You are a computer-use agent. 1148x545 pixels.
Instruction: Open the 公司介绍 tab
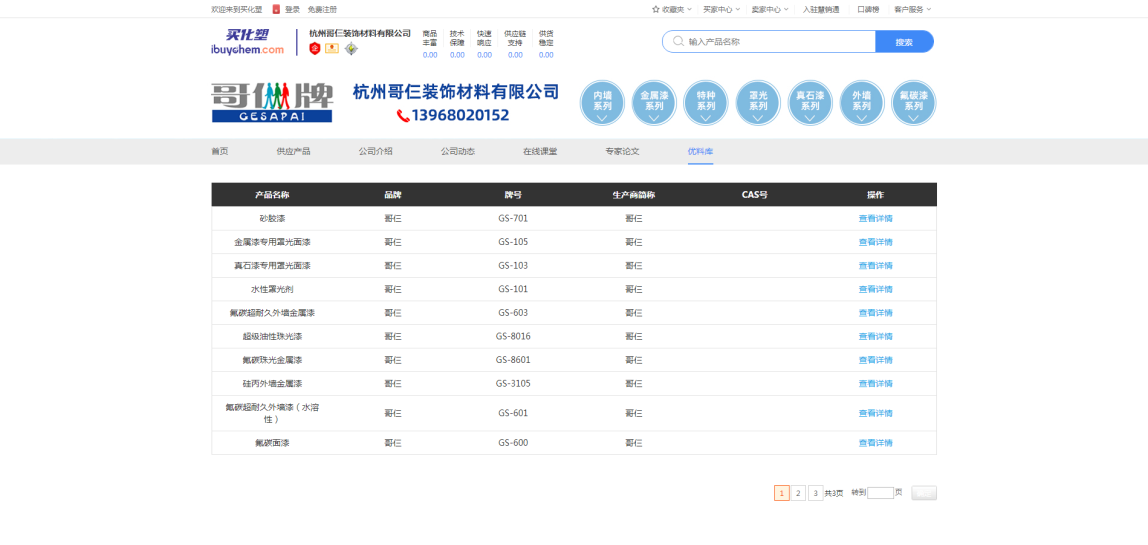376,152
